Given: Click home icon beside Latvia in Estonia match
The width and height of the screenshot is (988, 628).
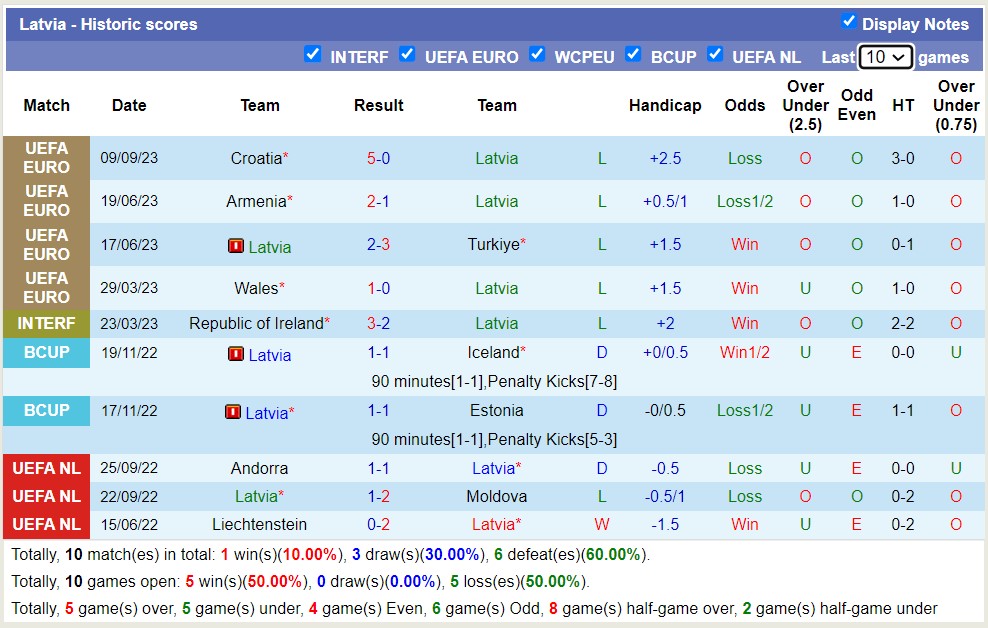Looking at the screenshot, I should [233, 412].
